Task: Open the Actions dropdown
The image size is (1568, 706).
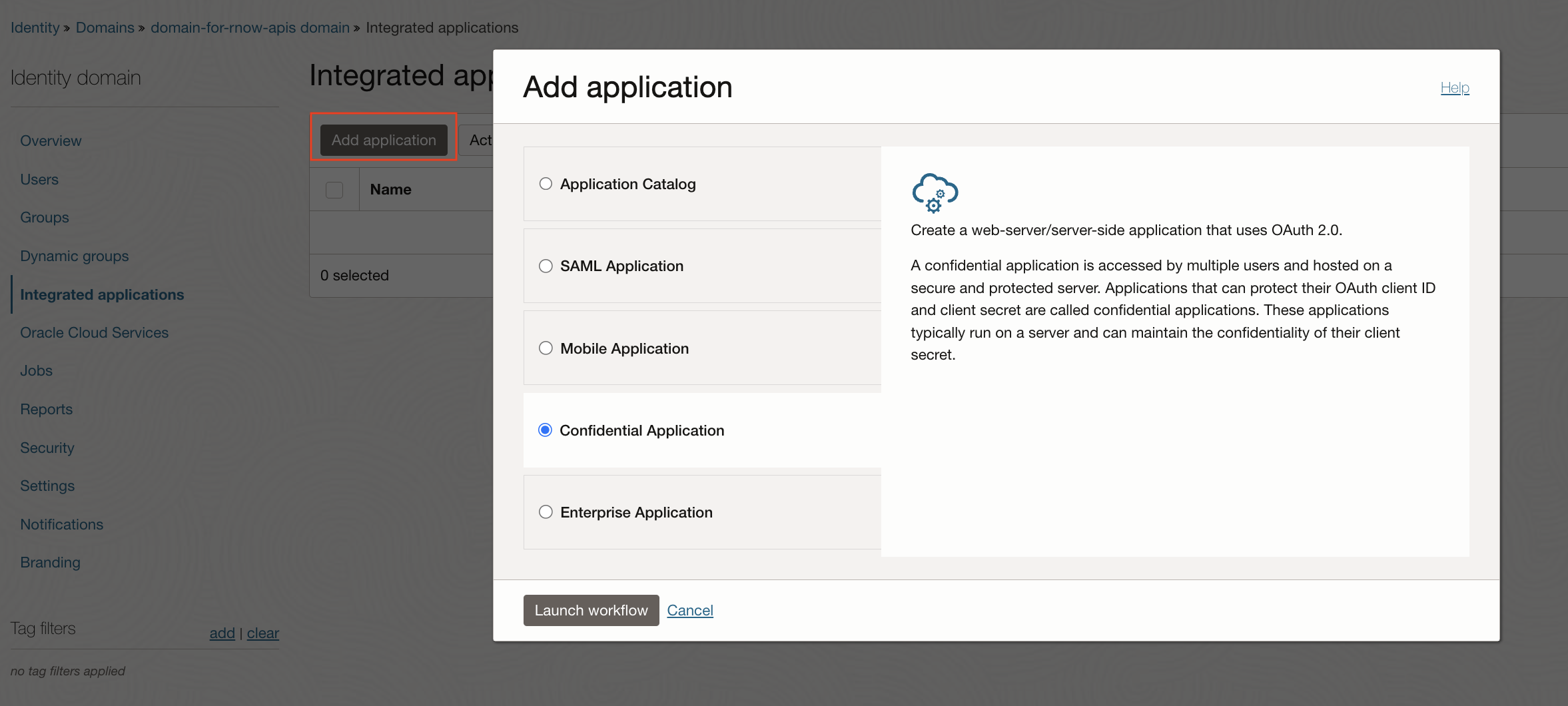Action: point(481,139)
